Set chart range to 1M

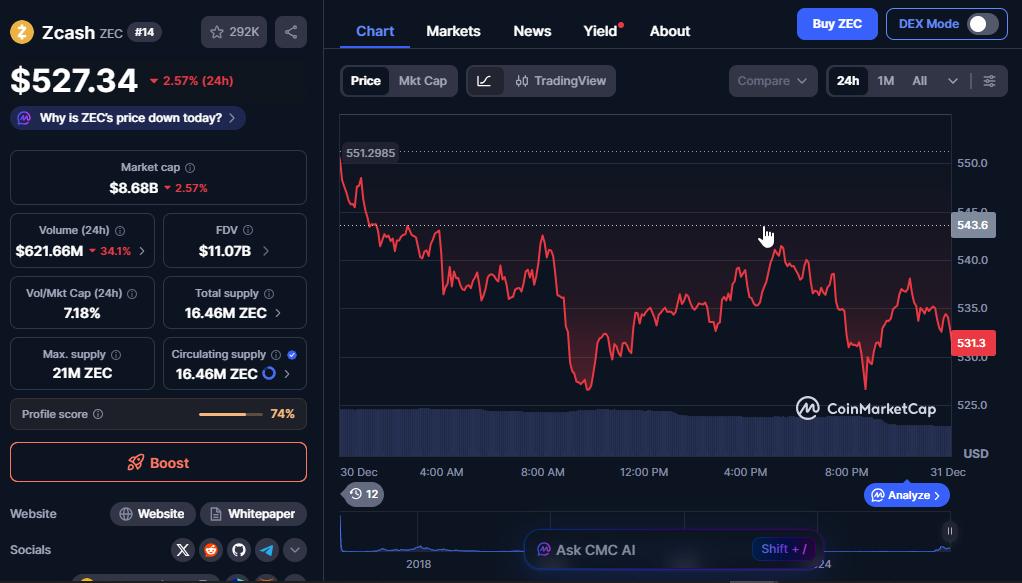tap(885, 81)
